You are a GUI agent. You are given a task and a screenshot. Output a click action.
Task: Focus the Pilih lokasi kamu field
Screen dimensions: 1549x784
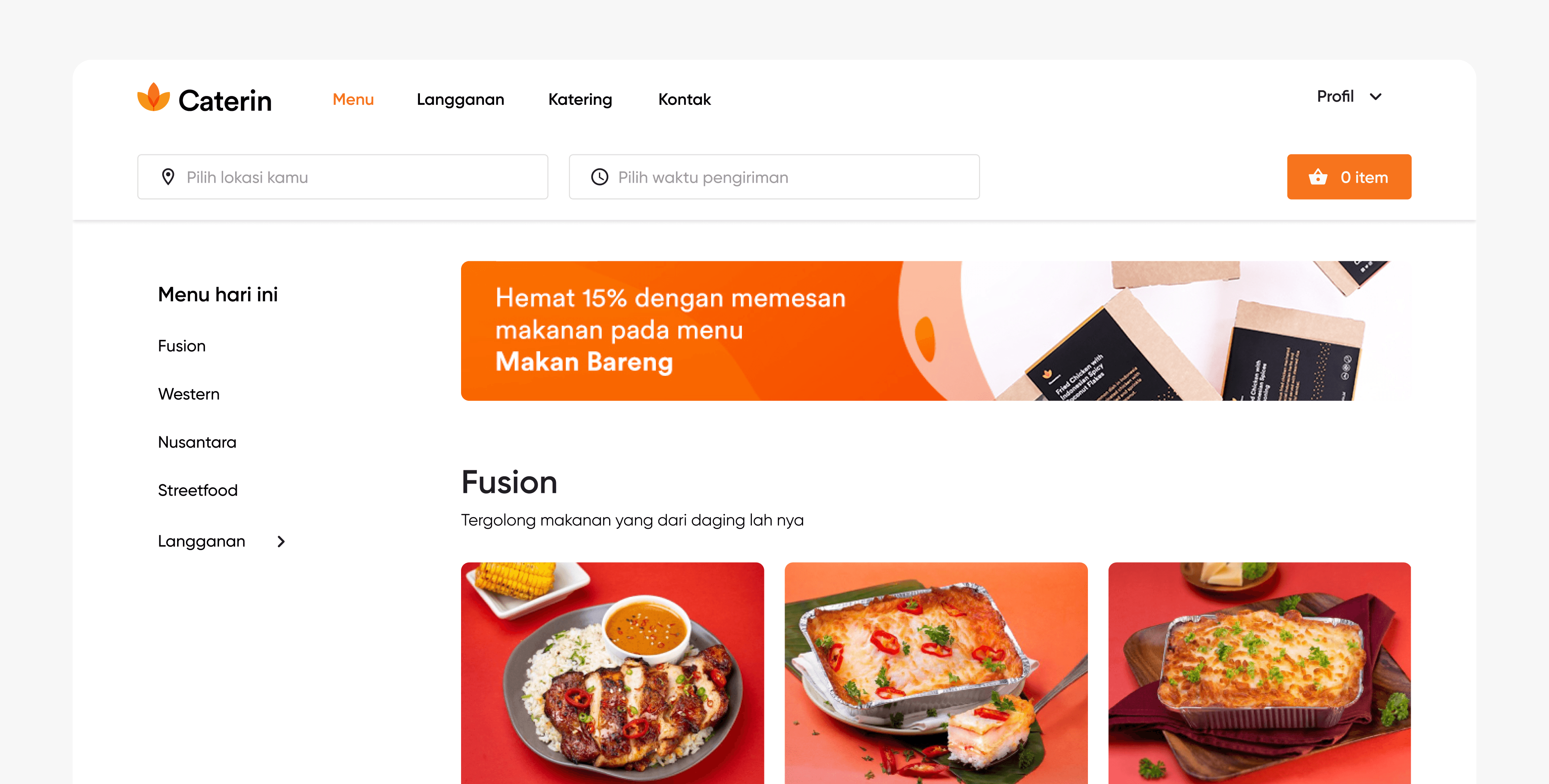coord(343,177)
